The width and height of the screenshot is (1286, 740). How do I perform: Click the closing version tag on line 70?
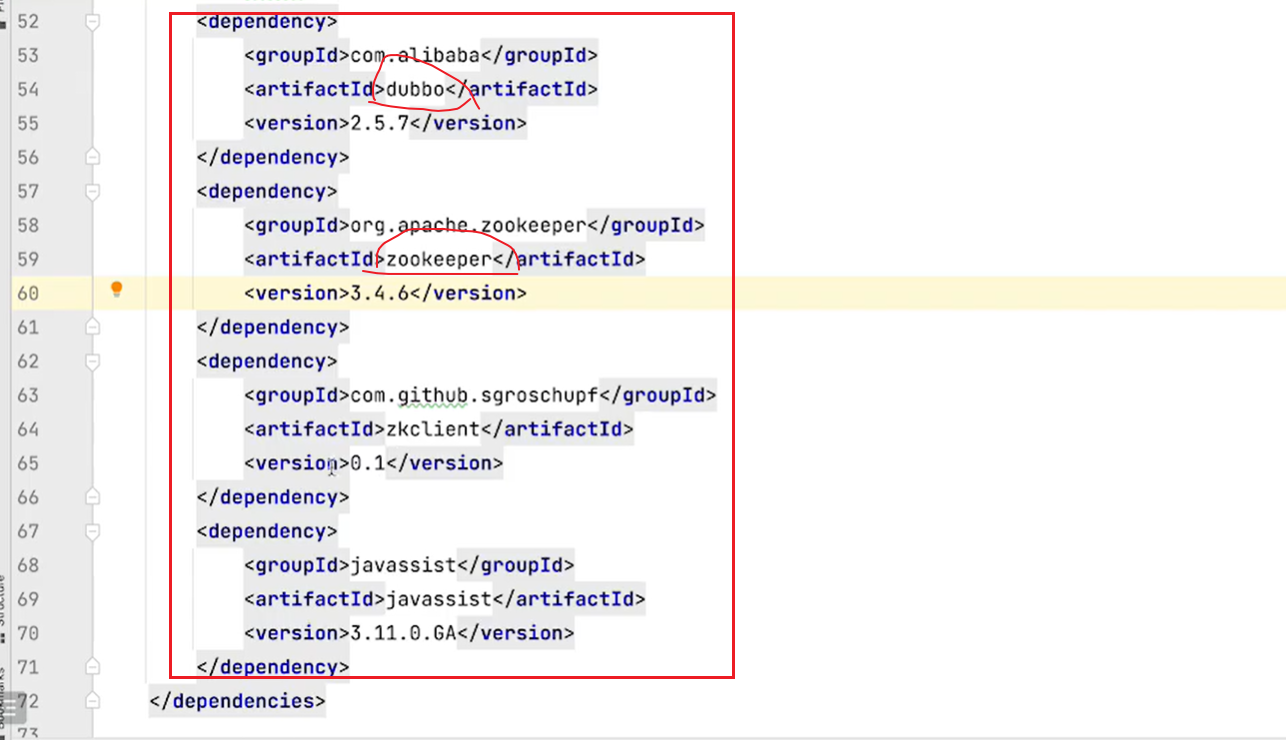516,633
